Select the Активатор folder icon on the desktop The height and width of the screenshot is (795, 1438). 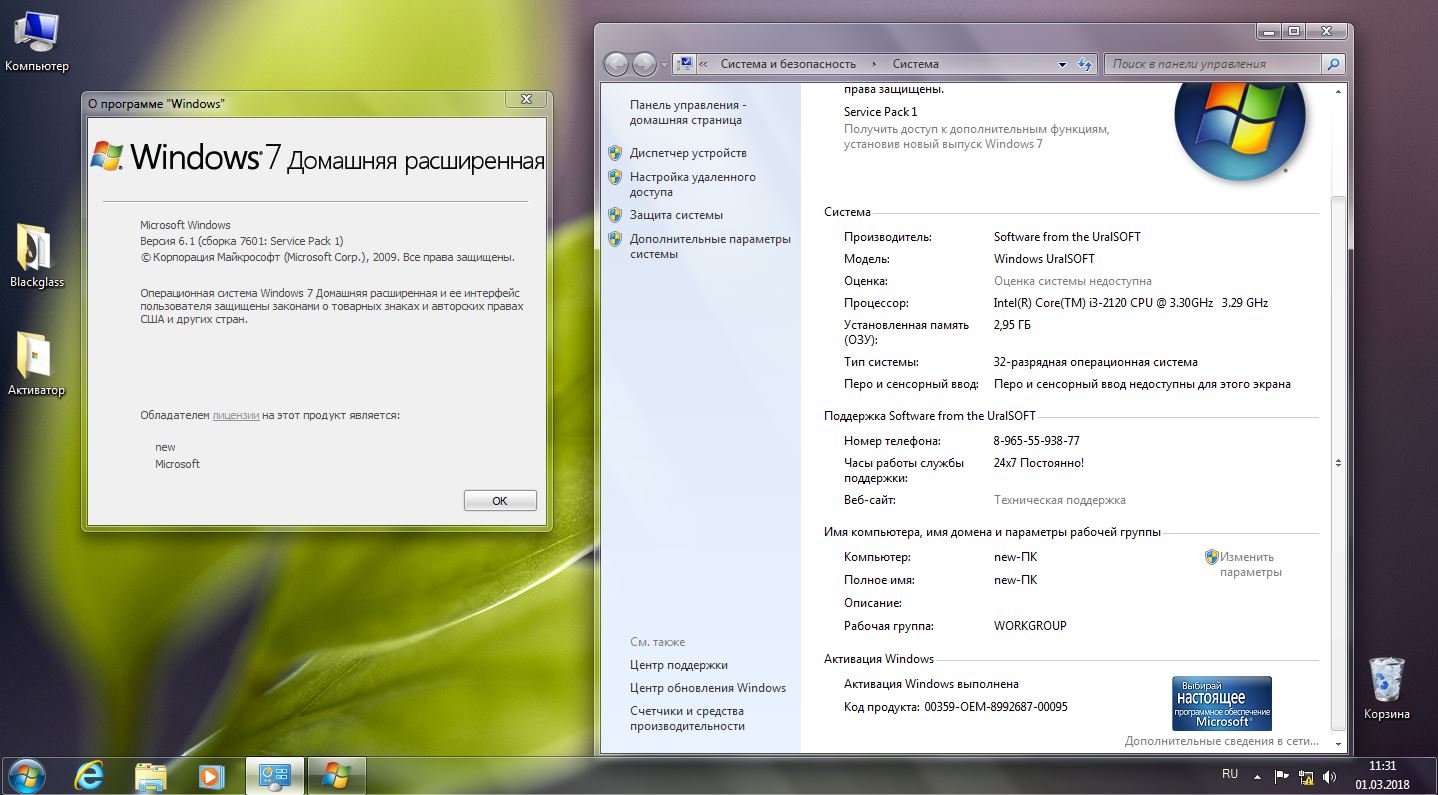pyautogui.click(x=36, y=363)
